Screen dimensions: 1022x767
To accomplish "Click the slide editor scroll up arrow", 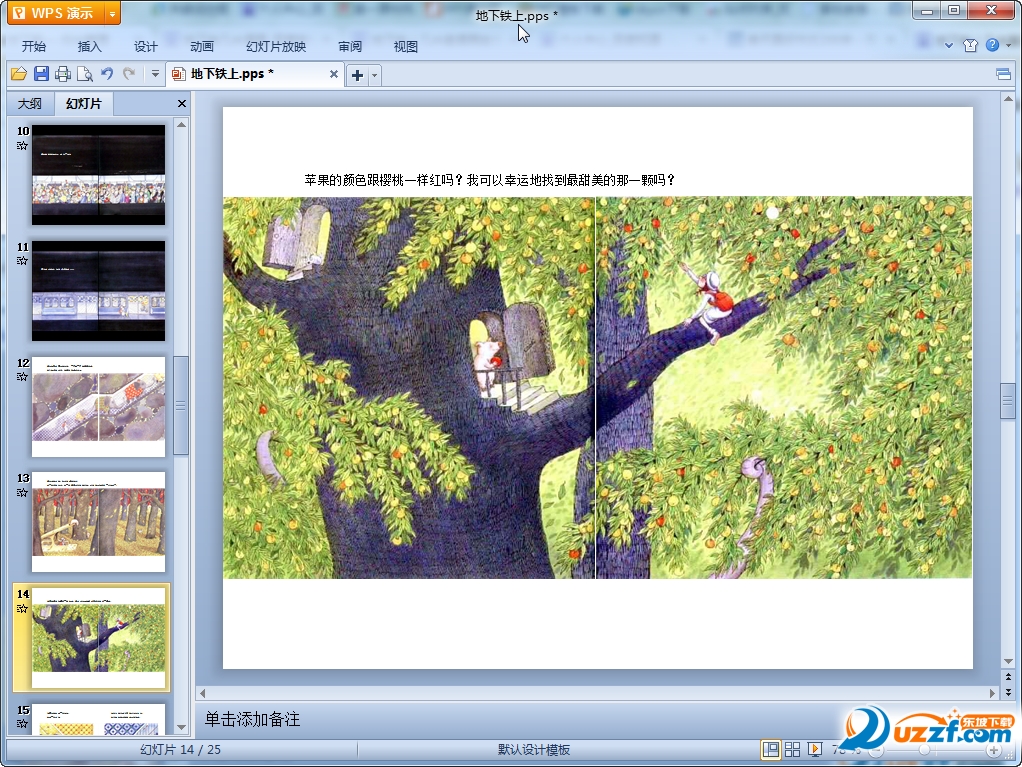I will coord(1008,99).
